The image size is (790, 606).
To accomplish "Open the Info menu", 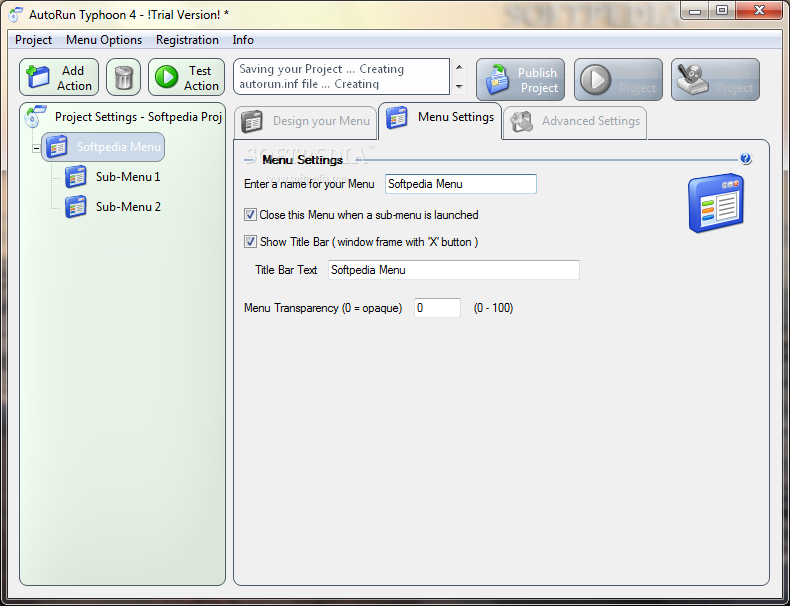I will (243, 40).
